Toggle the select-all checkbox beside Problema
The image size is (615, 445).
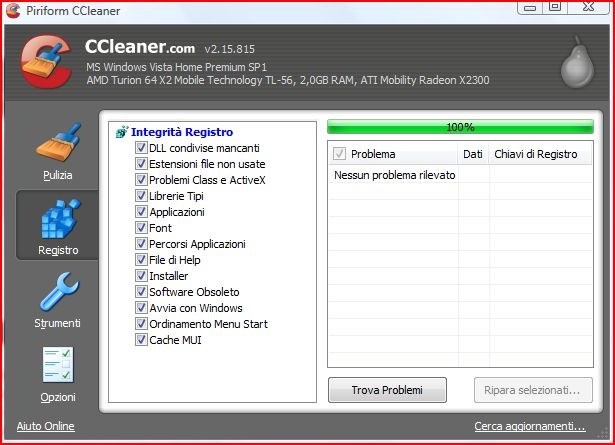coord(339,154)
